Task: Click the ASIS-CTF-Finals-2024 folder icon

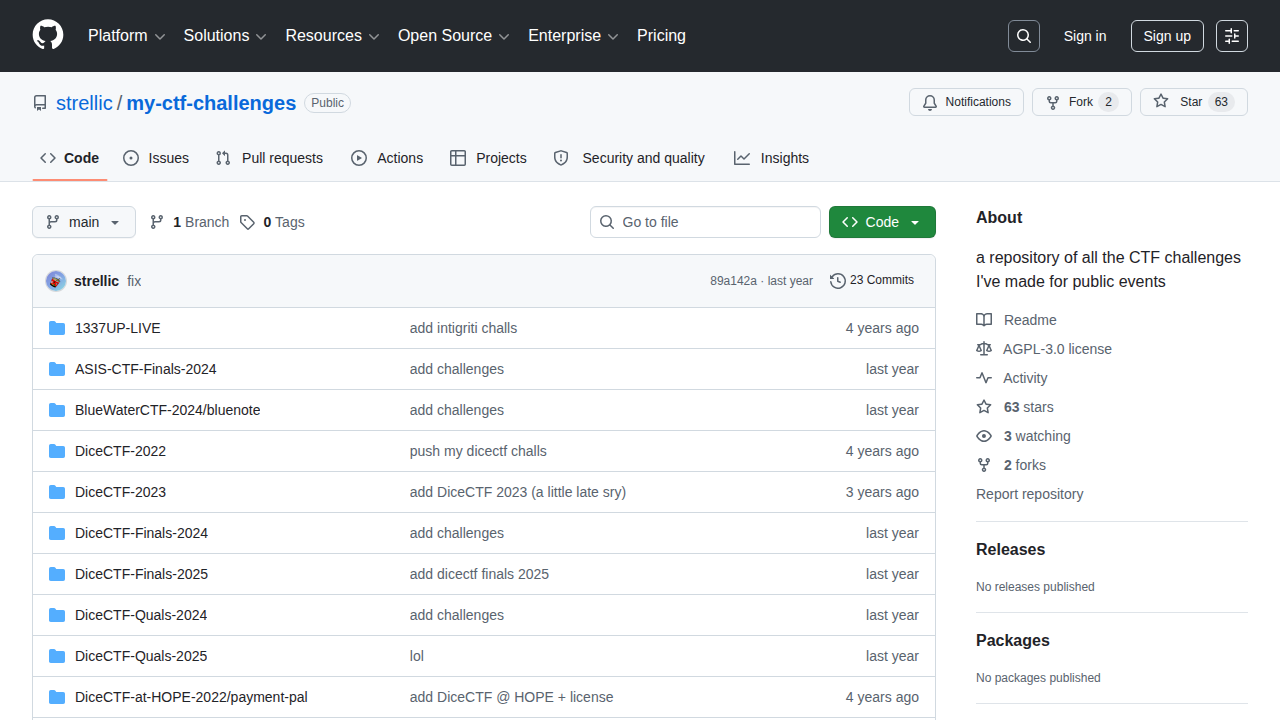Action: click(57, 369)
